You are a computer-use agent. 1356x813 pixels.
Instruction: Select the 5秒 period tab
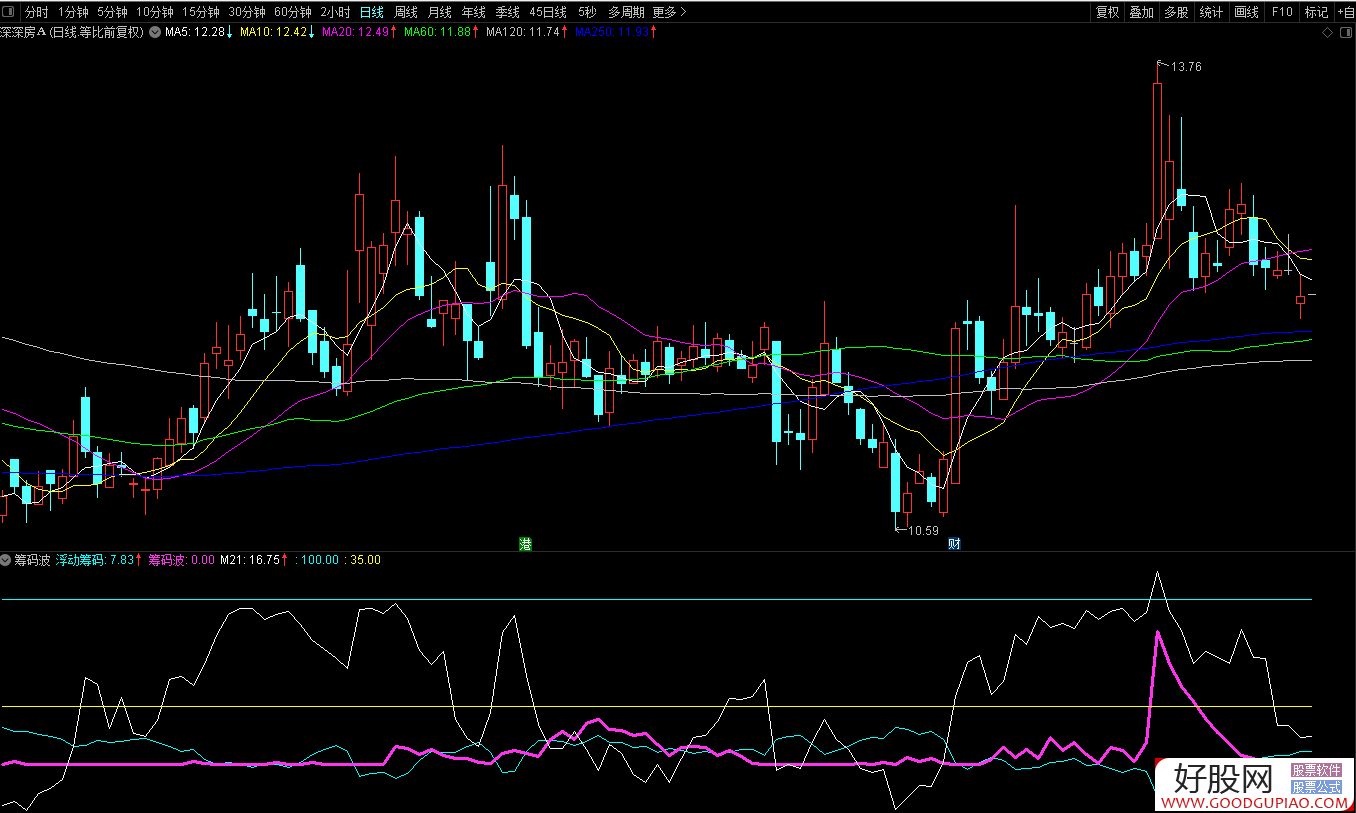(587, 12)
